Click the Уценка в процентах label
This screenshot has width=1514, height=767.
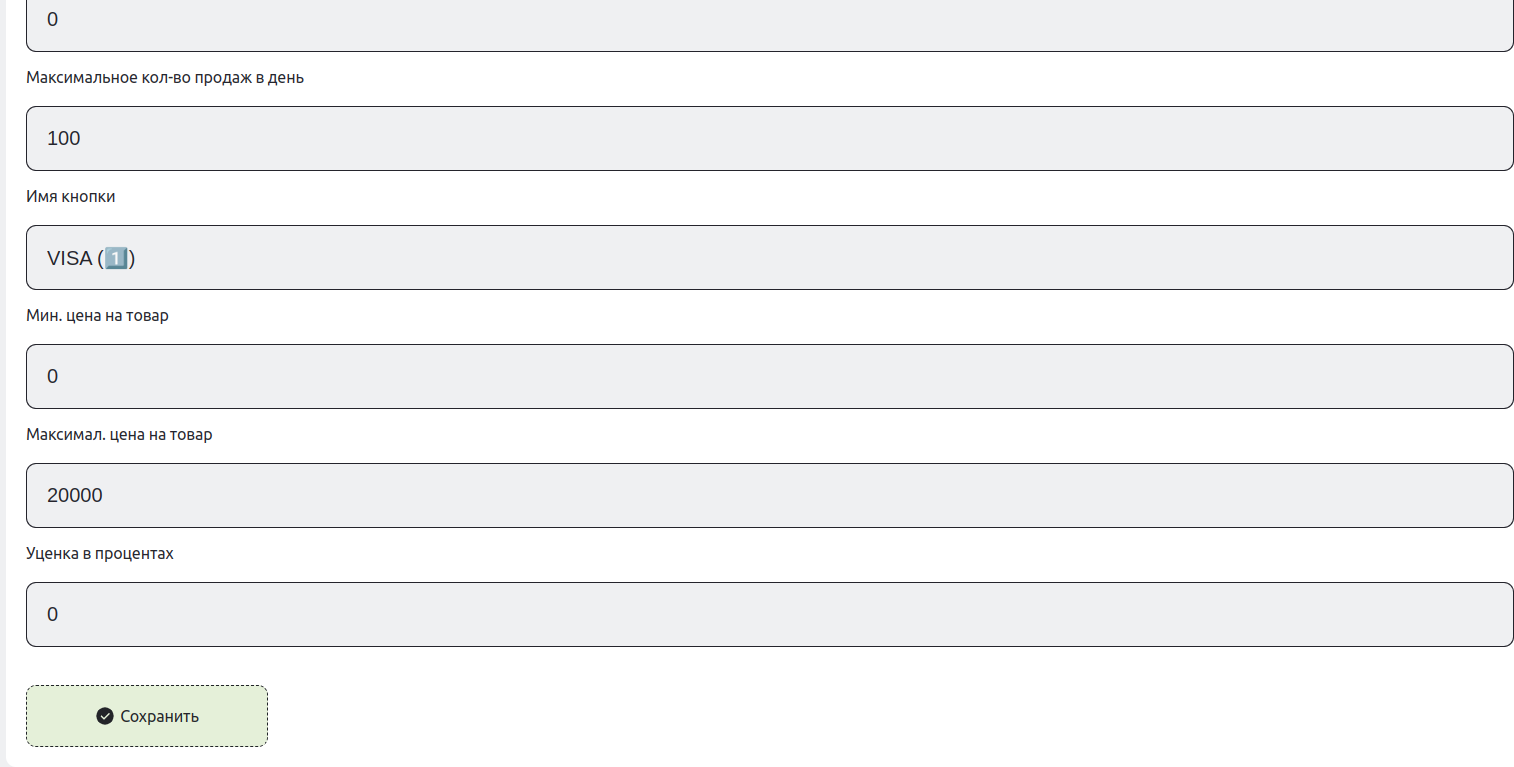click(100, 554)
